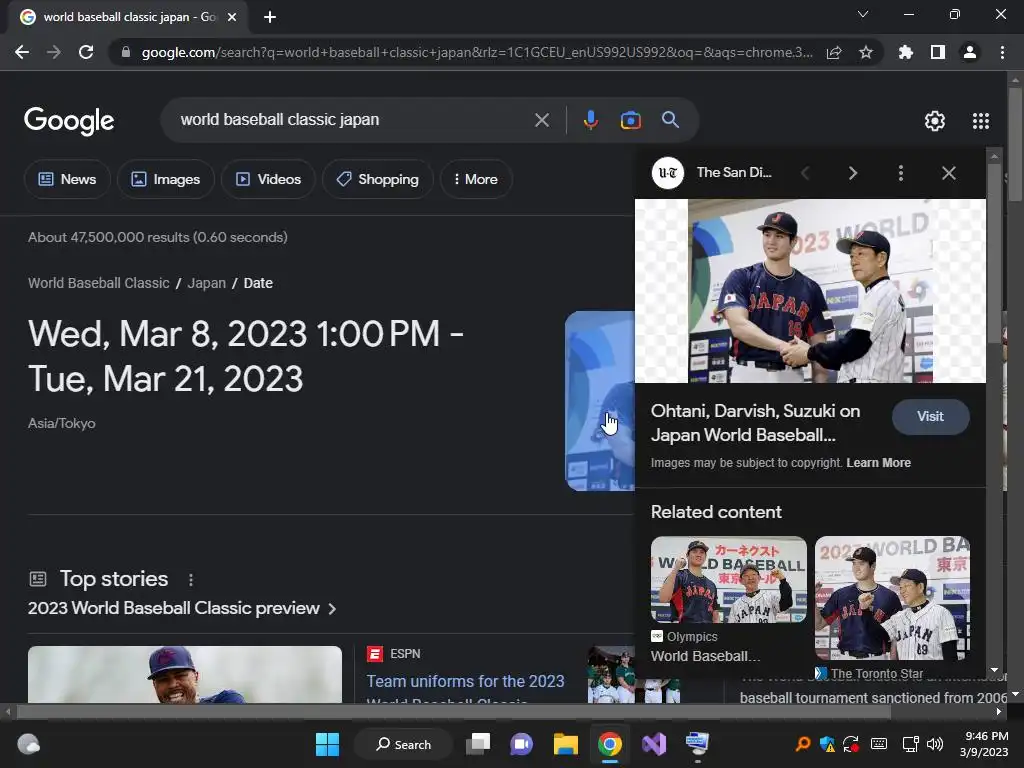
Task: Click the share page icon in address bar
Action: (834, 53)
